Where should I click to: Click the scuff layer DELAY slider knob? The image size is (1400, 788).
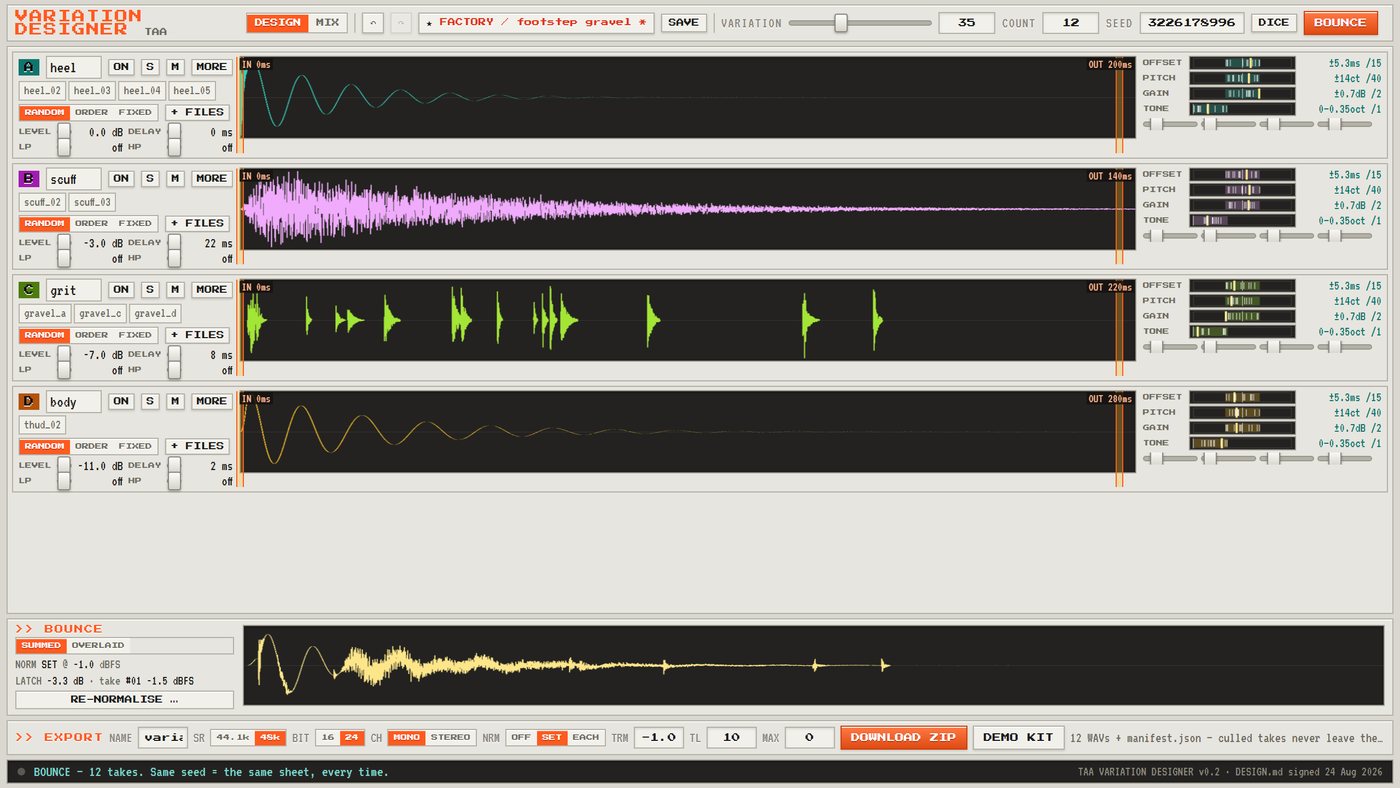click(174, 243)
